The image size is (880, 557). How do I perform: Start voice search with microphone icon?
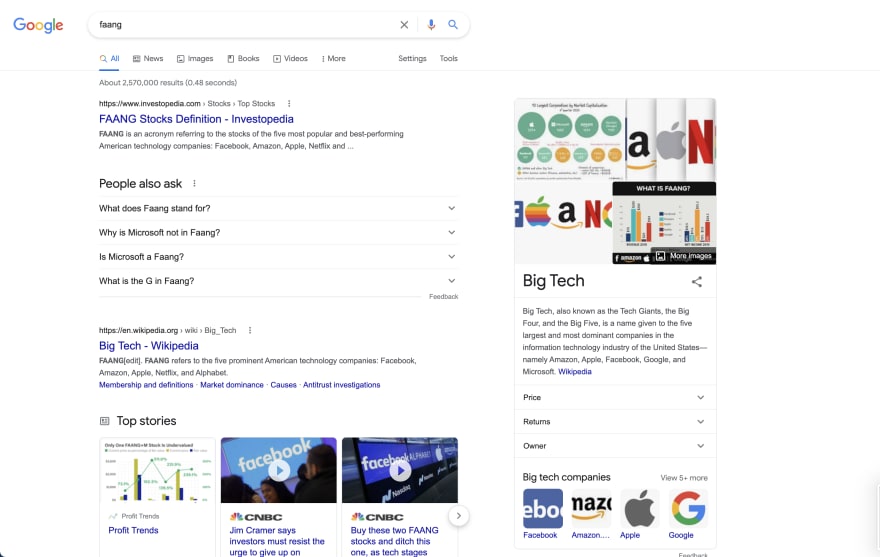(x=431, y=25)
